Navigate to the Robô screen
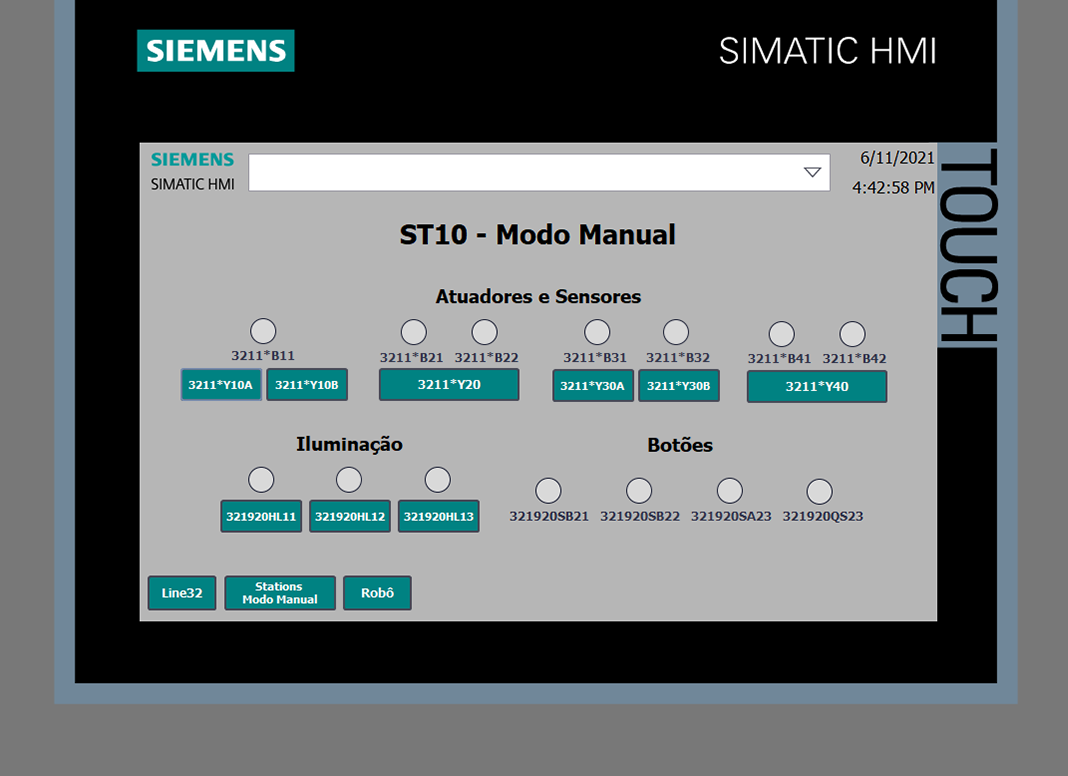This screenshot has height=776, width=1068. (377, 593)
